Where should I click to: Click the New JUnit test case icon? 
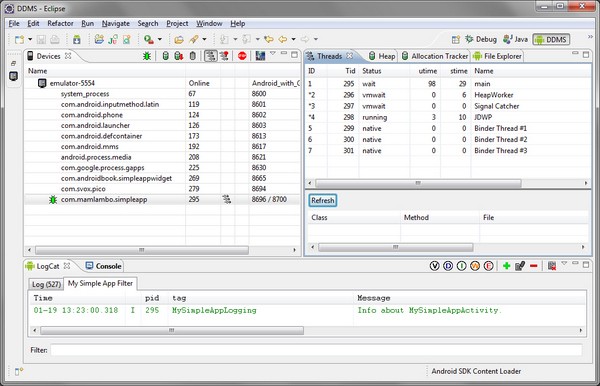point(113,39)
